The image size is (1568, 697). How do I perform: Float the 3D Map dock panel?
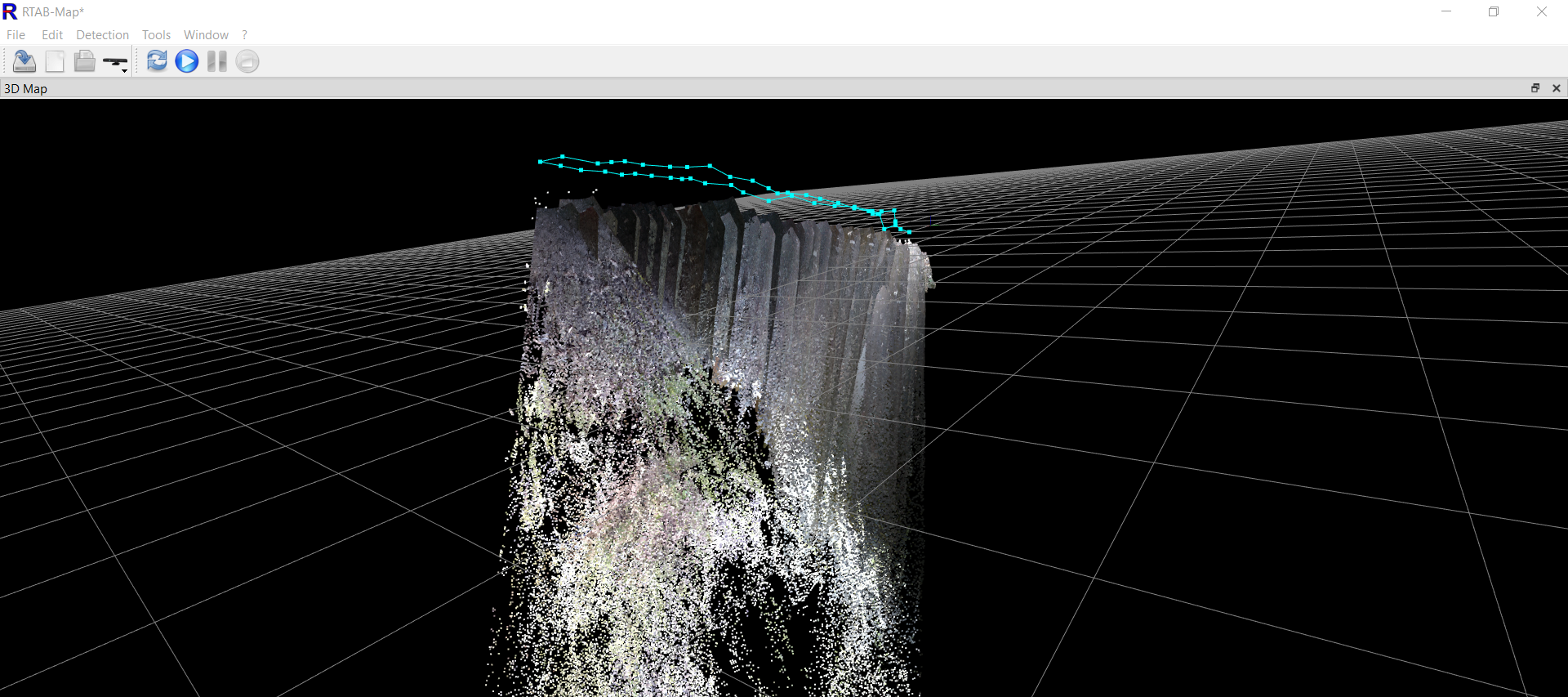point(1535,88)
